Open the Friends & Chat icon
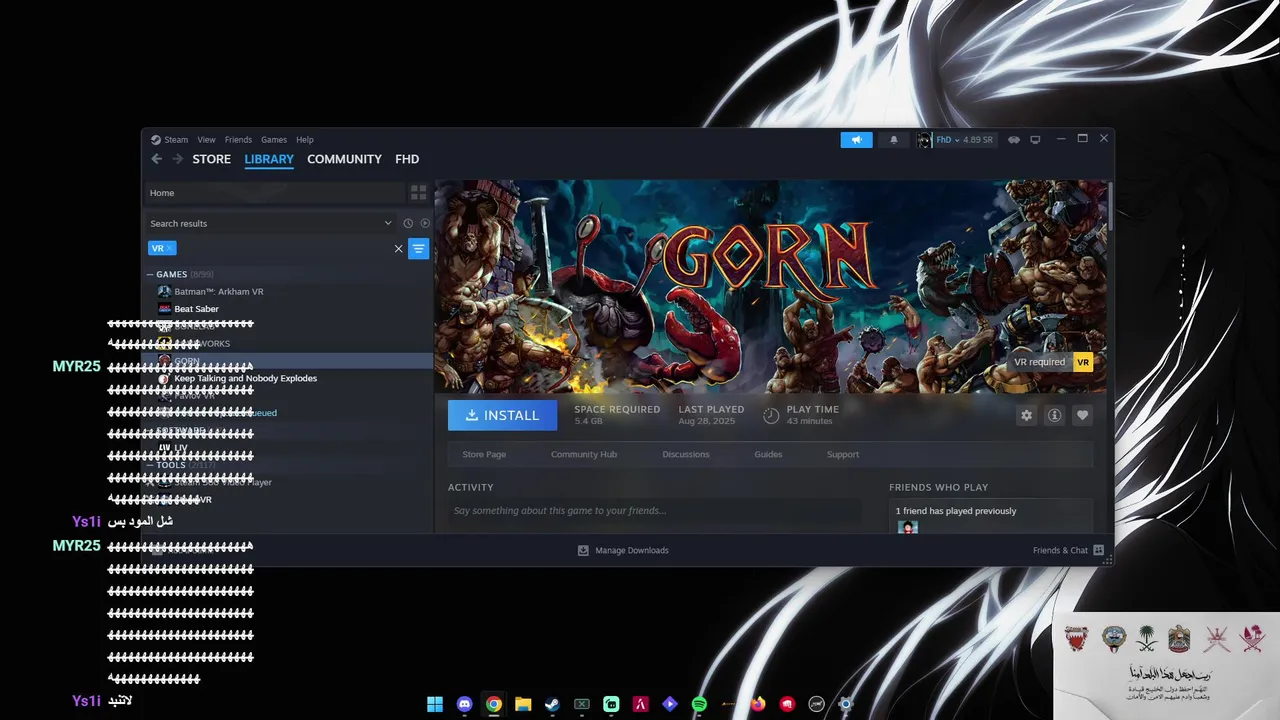1280x720 pixels. (1098, 550)
